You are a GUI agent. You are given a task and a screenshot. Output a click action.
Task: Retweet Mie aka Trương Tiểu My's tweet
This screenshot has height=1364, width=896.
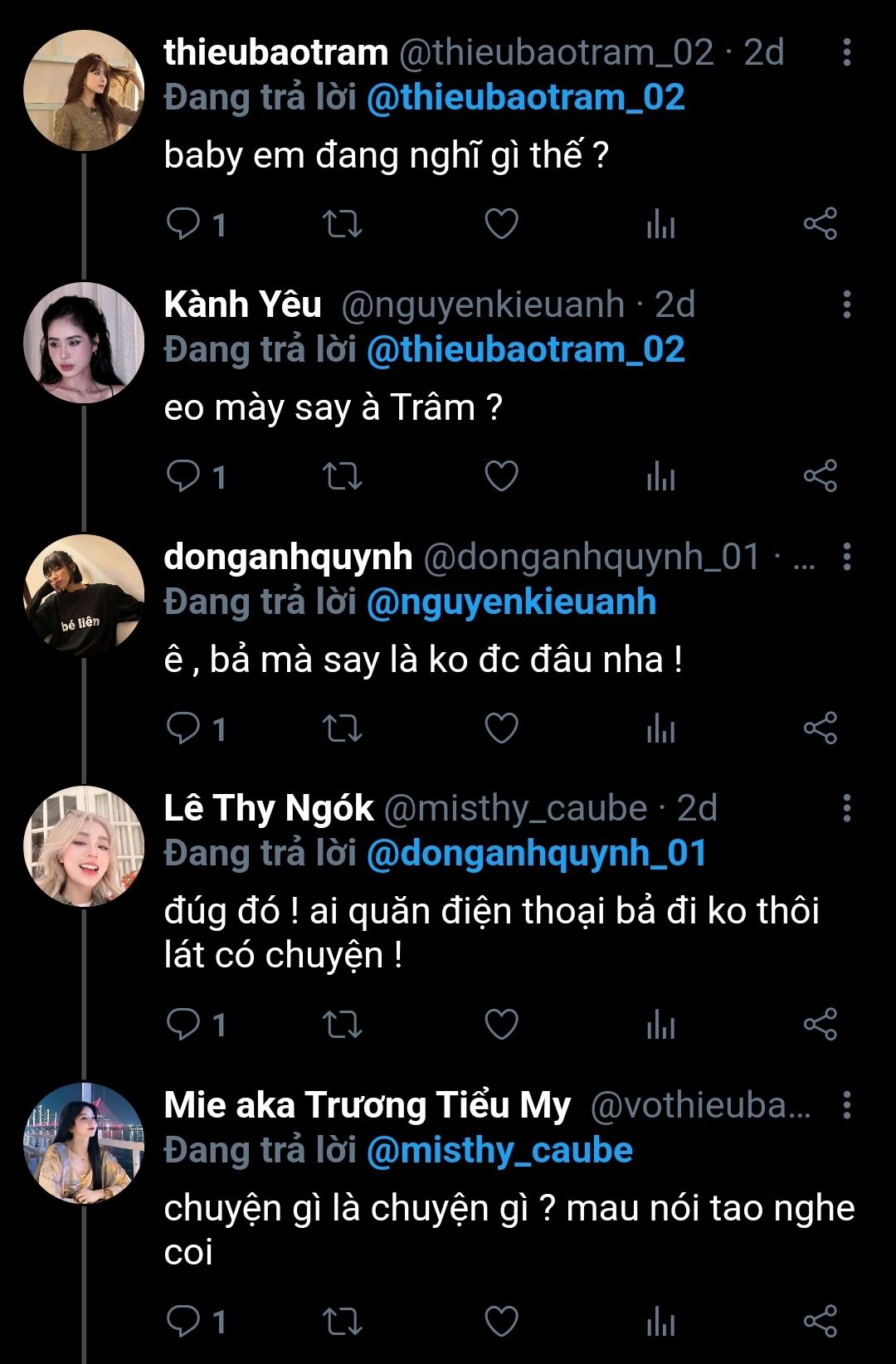pyautogui.click(x=342, y=1322)
